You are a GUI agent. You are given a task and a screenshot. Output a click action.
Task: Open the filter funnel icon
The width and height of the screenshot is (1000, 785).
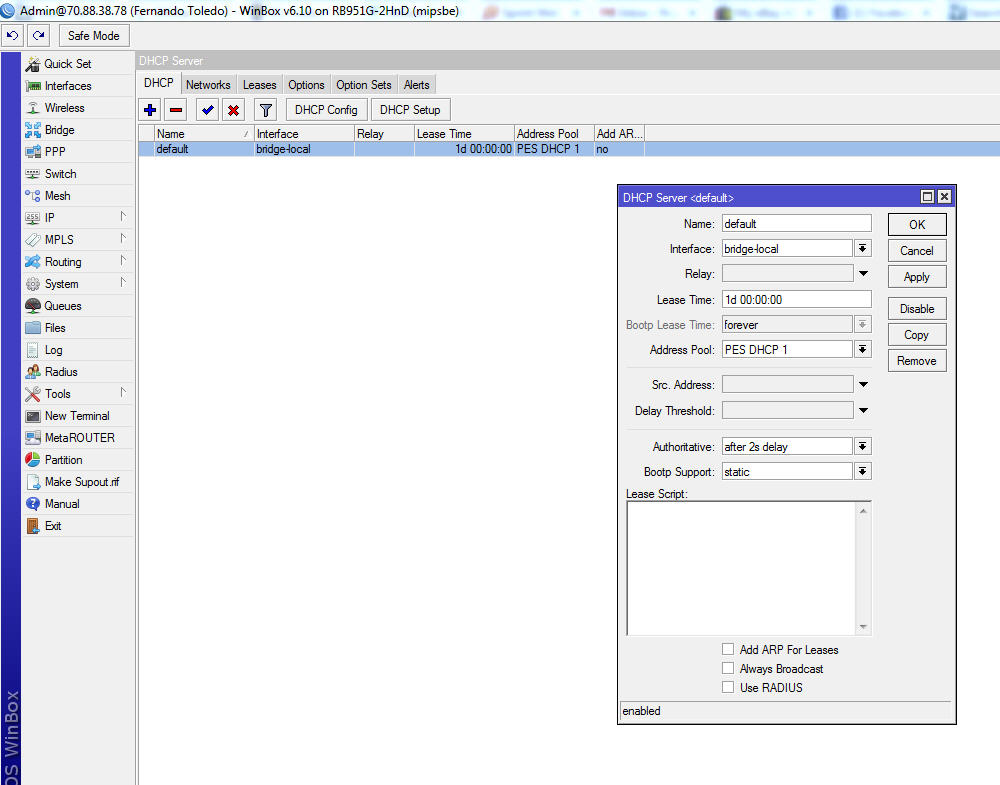pos(265,110)
